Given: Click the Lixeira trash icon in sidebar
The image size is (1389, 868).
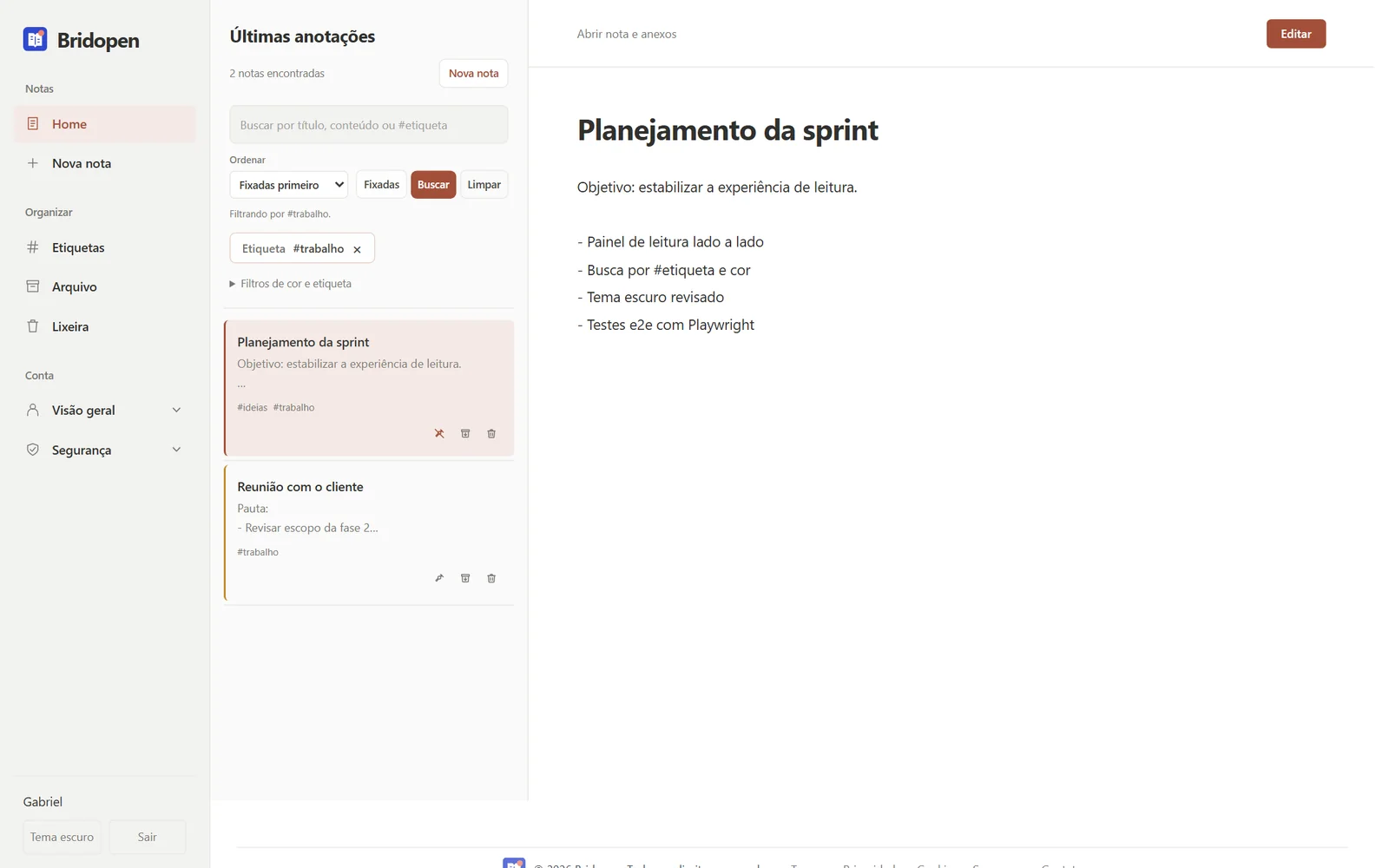Looking at the screenshot, I should click(33, 326).
